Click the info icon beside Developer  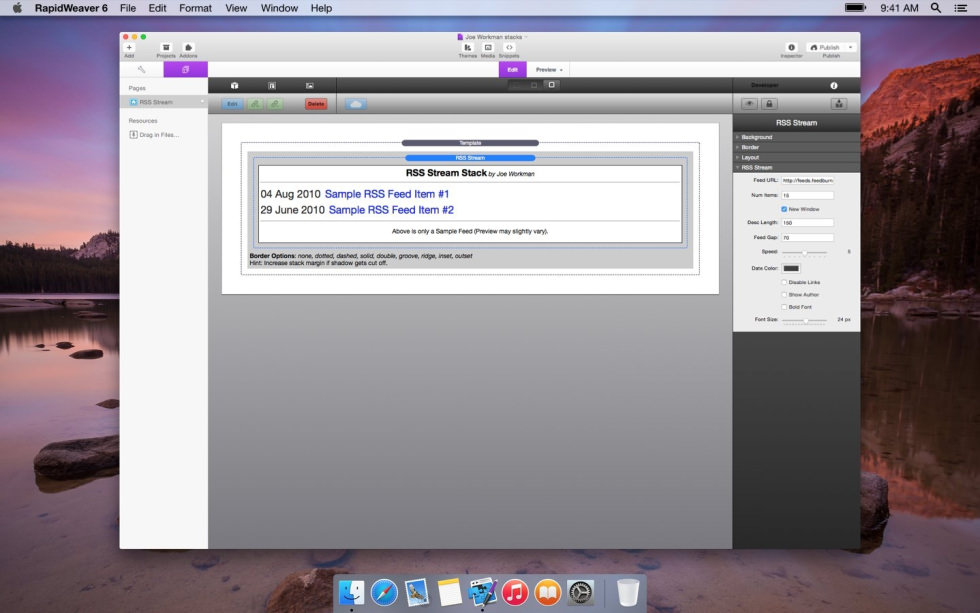pyautogui.click(x=834, y=86)
